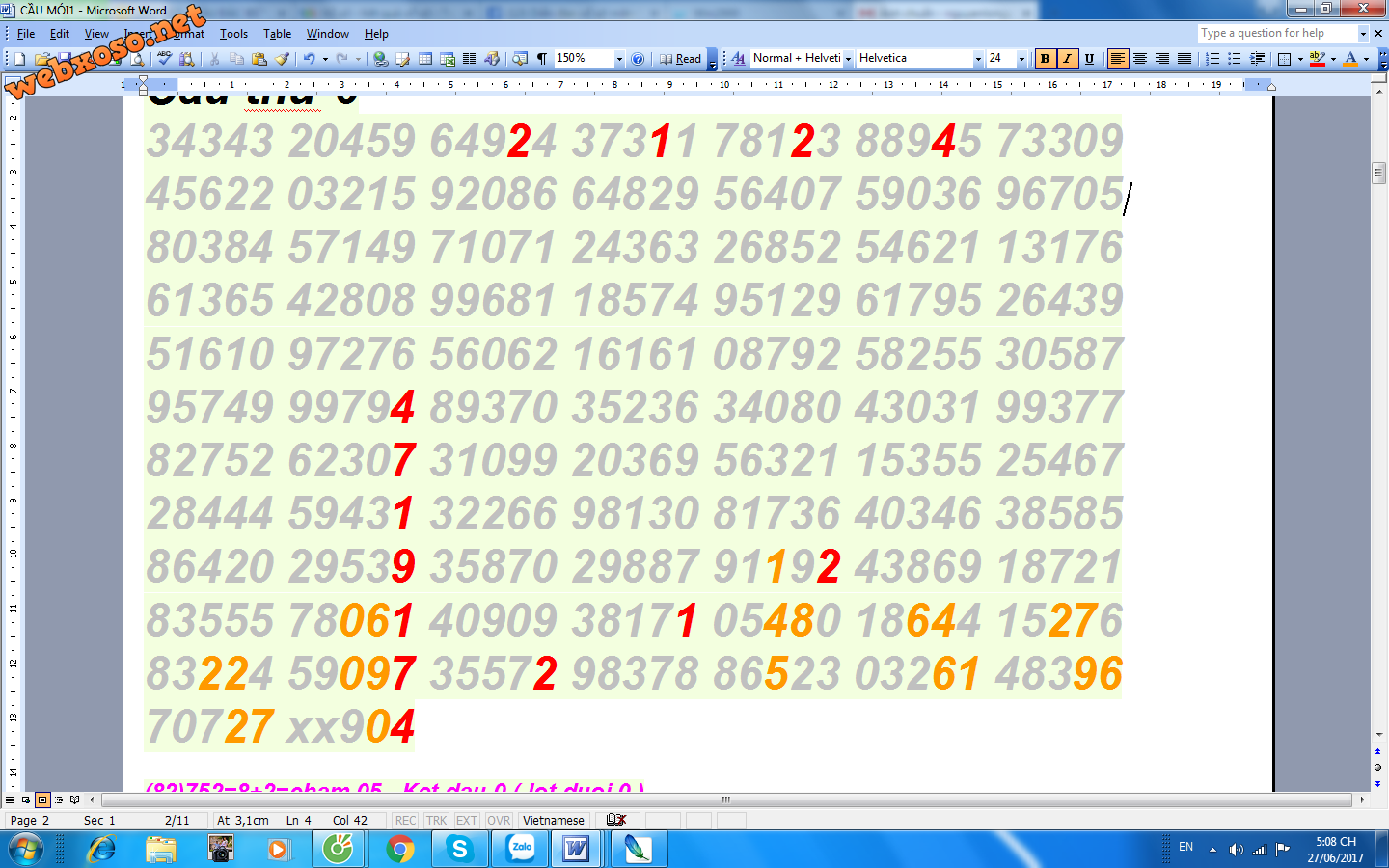Open the Zoom 150% dropdown
The image size is (1389, 868).
pos(619,59)
